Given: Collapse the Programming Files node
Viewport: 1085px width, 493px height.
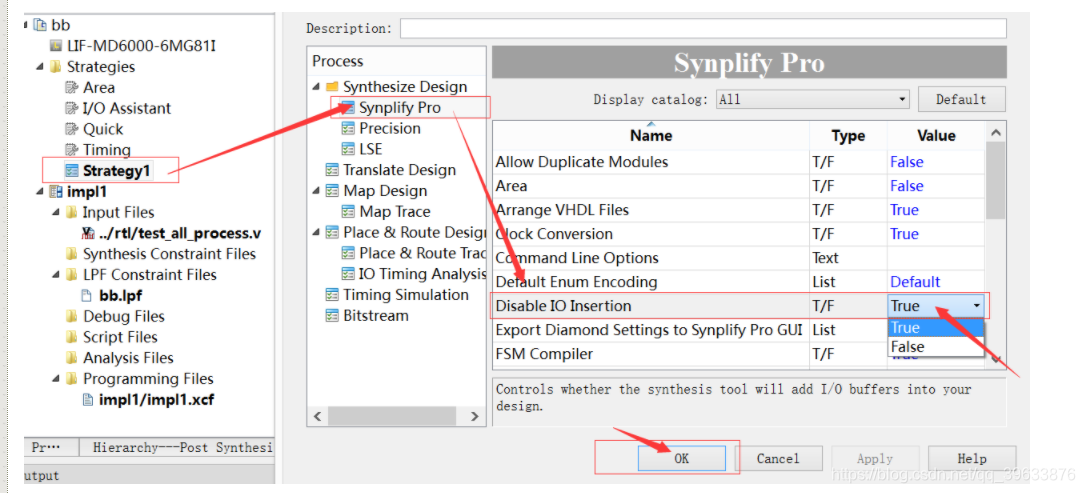Looking at the screenshot, I should click(x=57, y=379).
